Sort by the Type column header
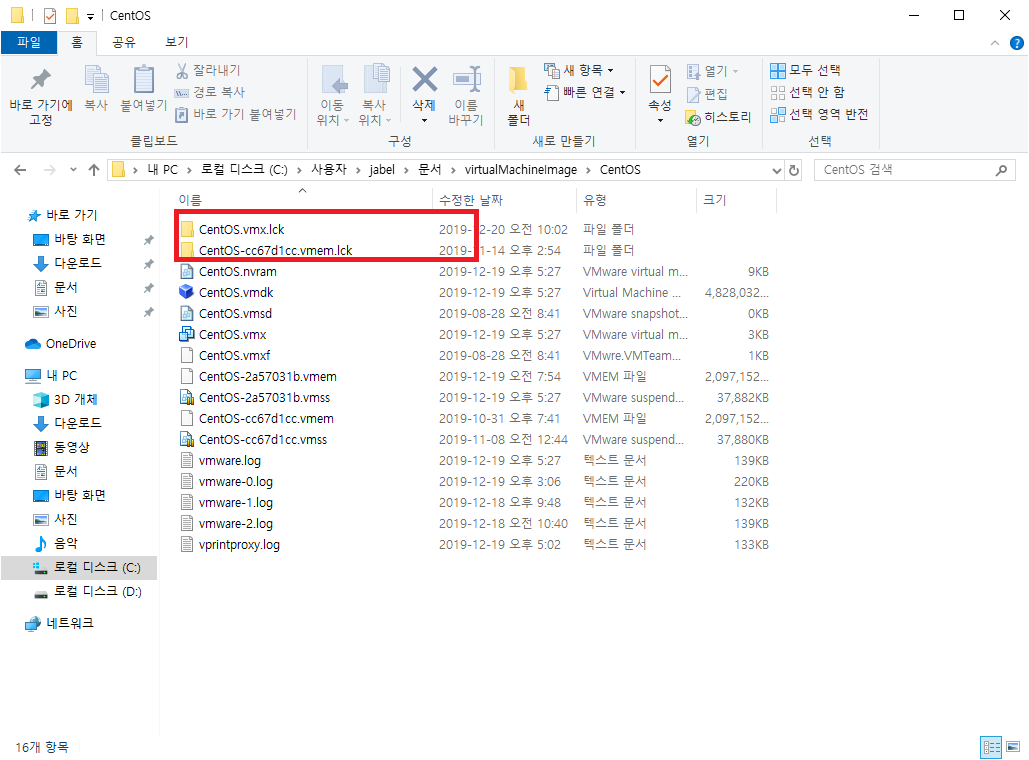Viewport: 1029px width, 760px height. point(636,200)
